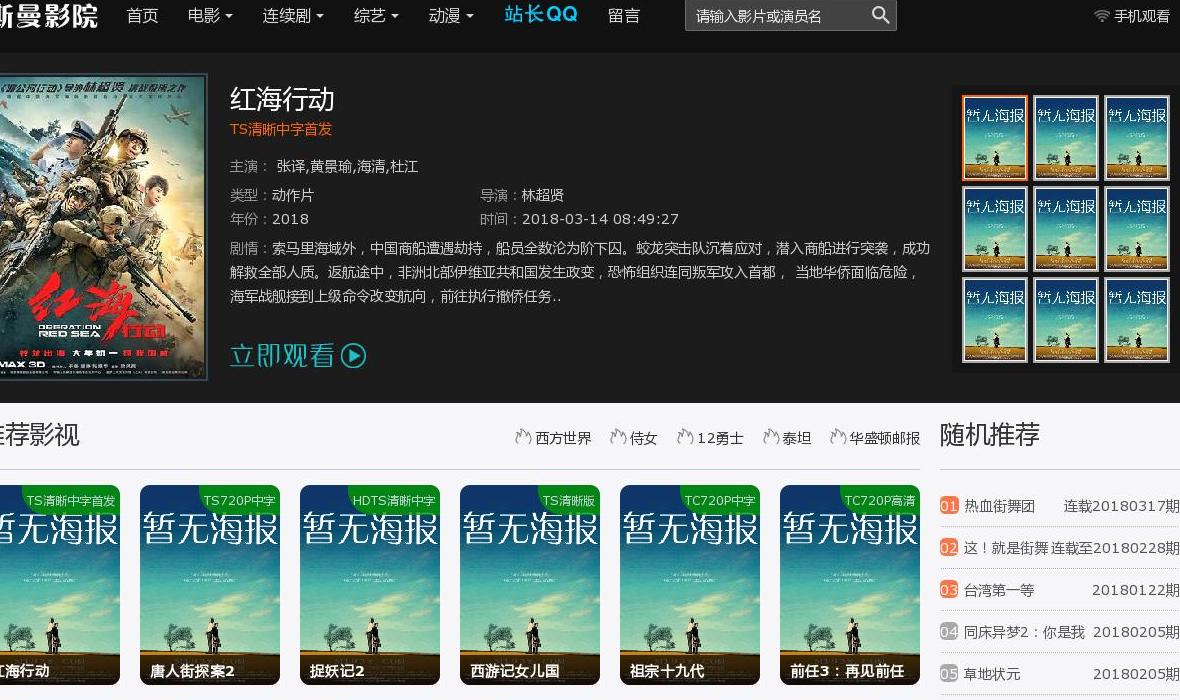
Task: Select the highlighted first poster thumbnail in grid
Action: pos(994,138)
